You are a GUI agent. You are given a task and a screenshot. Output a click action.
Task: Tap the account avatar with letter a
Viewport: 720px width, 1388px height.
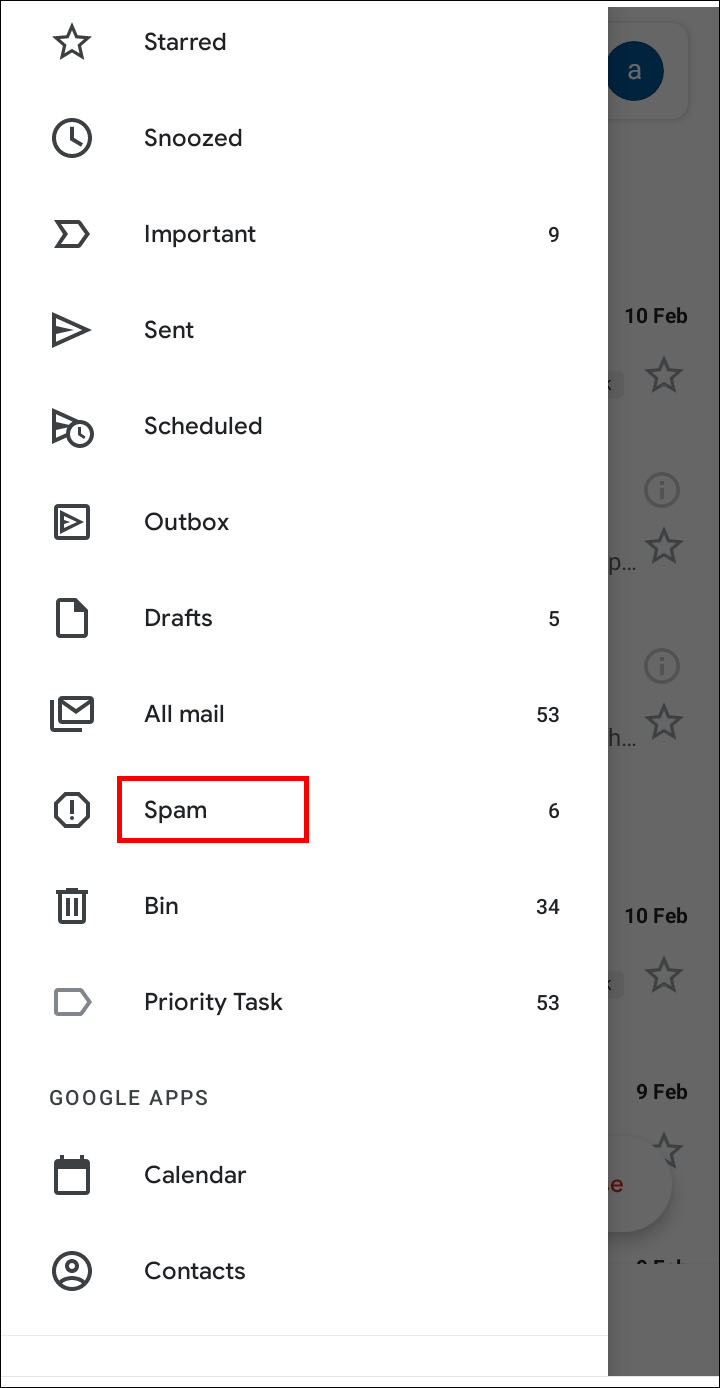coord(634,71)
